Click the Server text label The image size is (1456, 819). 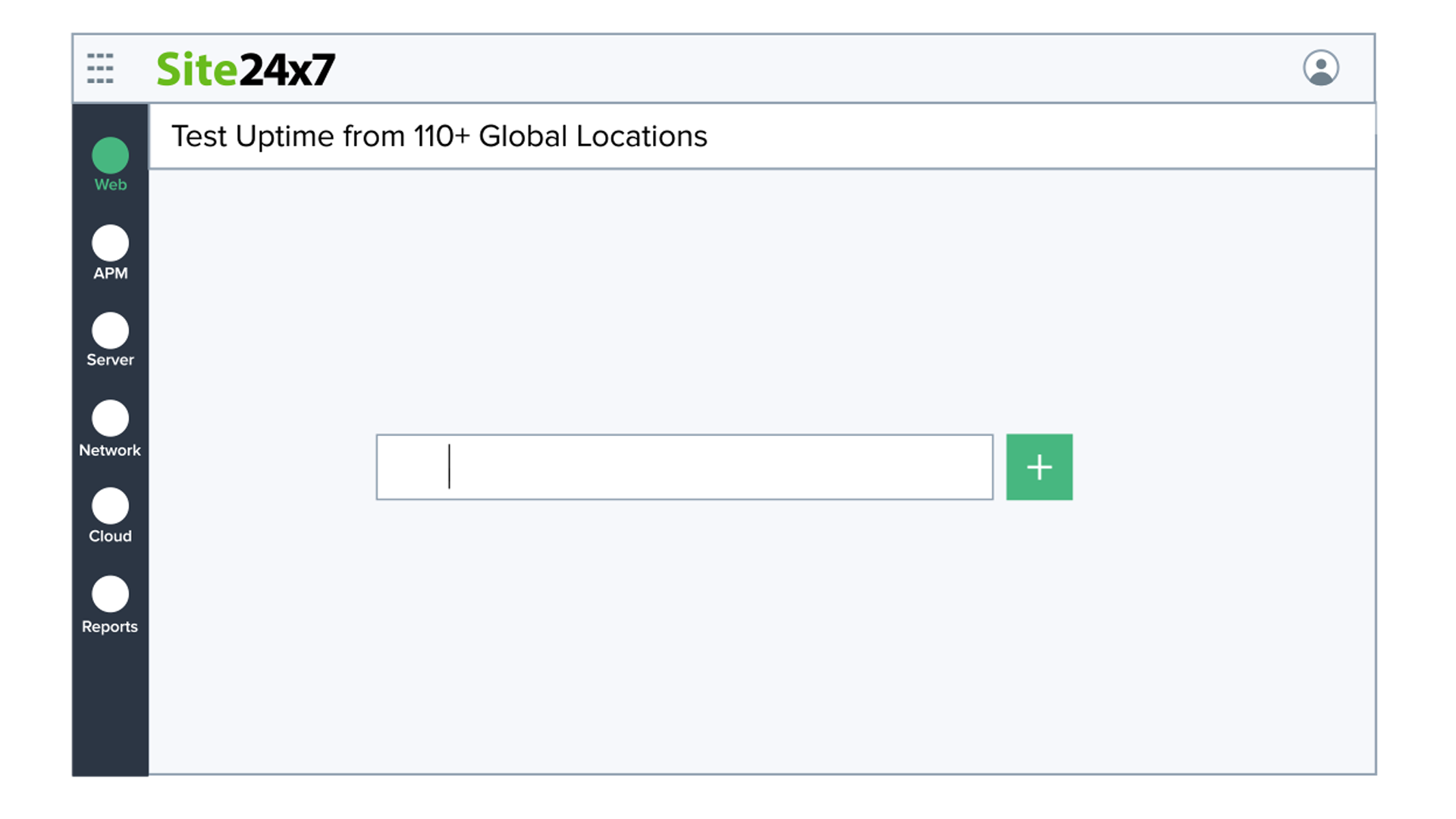tap(111, 360)
